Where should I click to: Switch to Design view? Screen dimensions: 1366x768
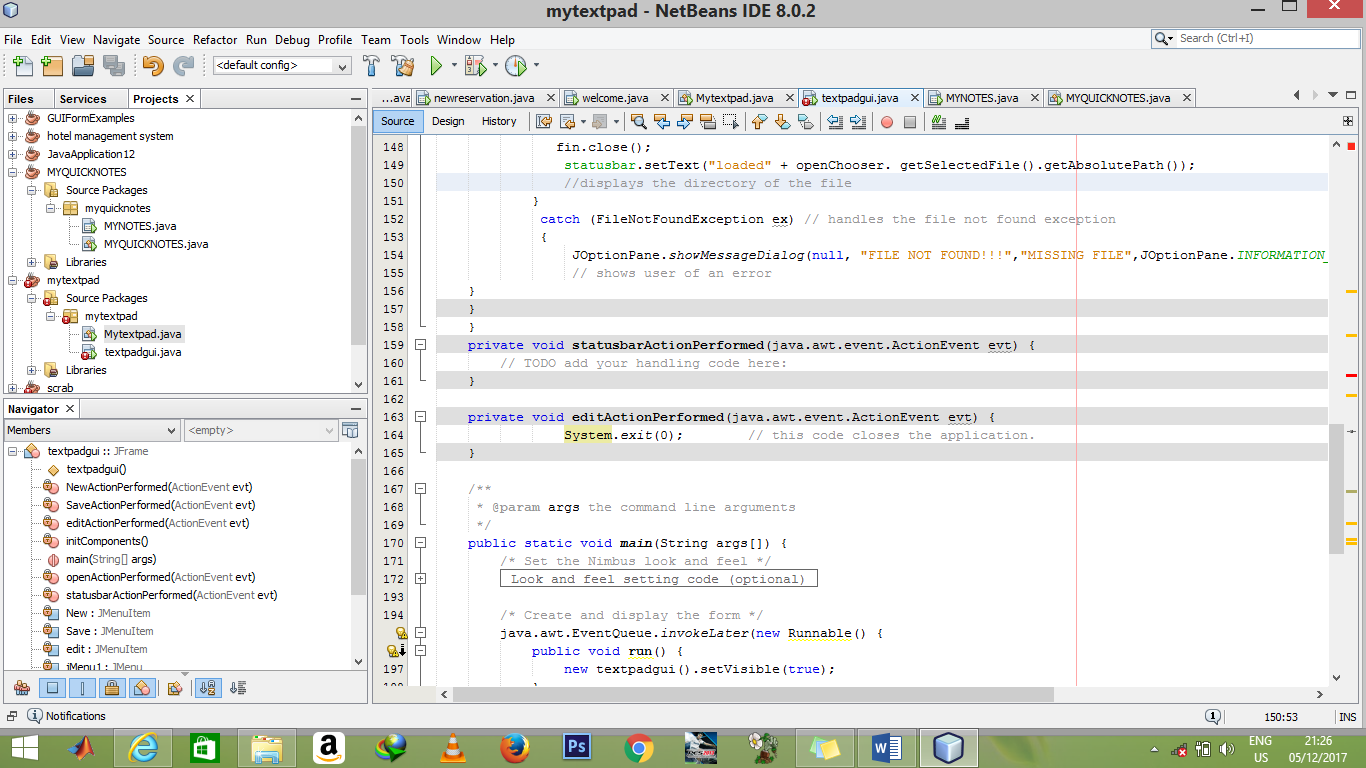click(x=448, y=121)
